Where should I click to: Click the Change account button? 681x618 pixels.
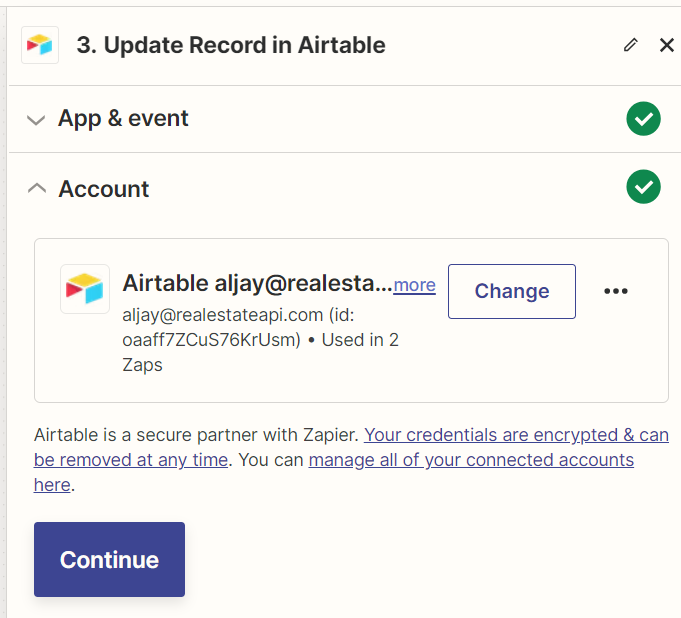(x=512, y=291)
